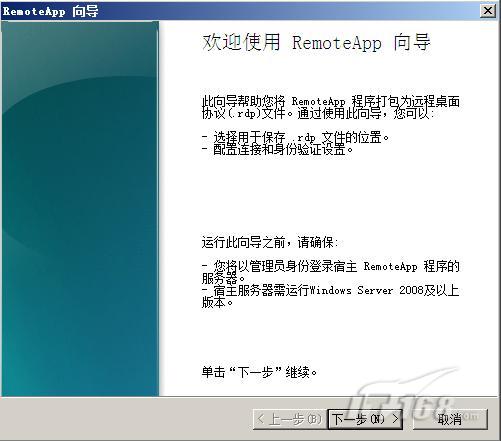
Task: Click the disabled < 上一步(B) button
Action: [x=290, y=419]
